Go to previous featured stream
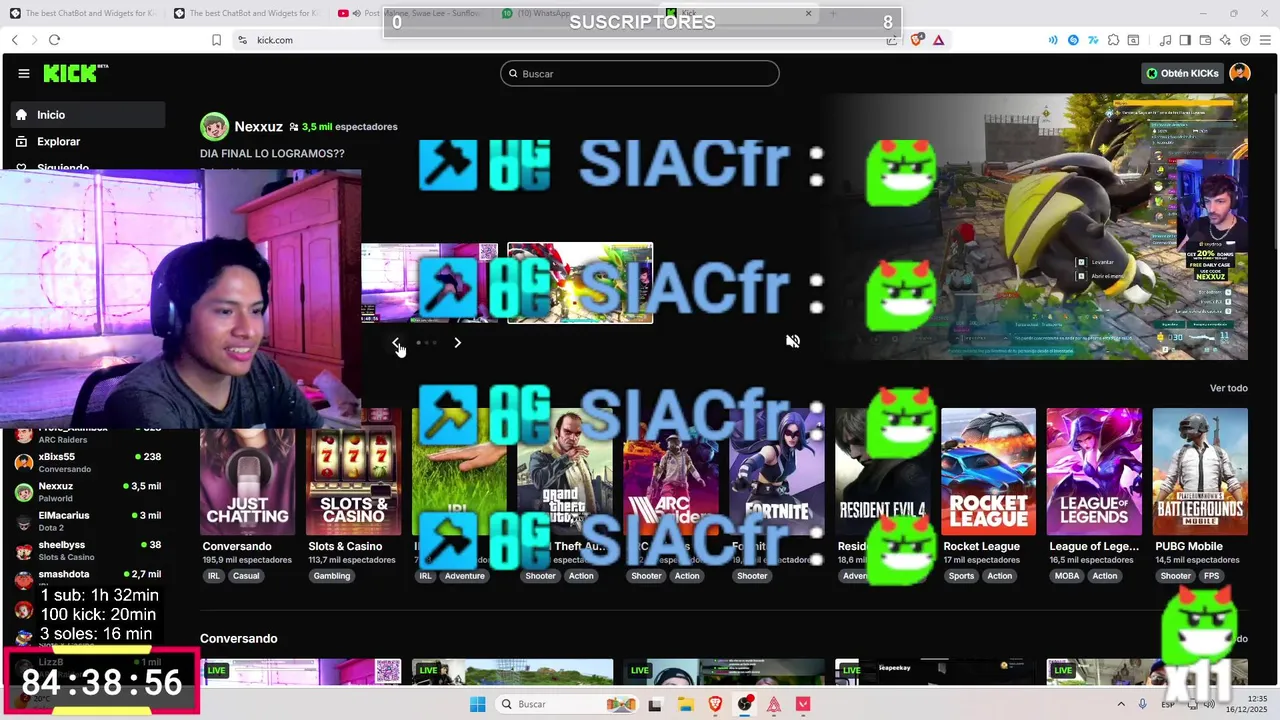Image resolution: width=1280 pixels, height=720 pixels. [397, 342]
